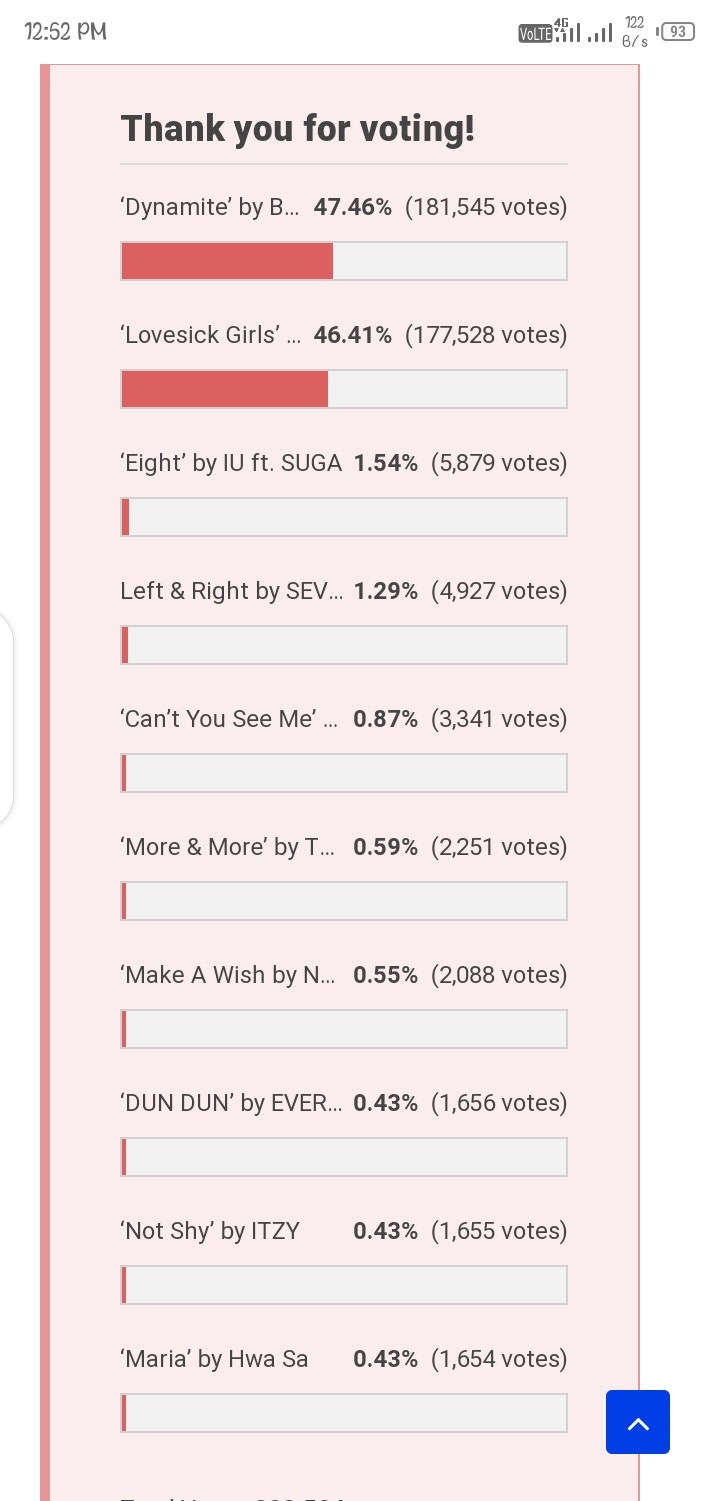Select the 'Not Shy' by ITZY option

(209, 1231)
